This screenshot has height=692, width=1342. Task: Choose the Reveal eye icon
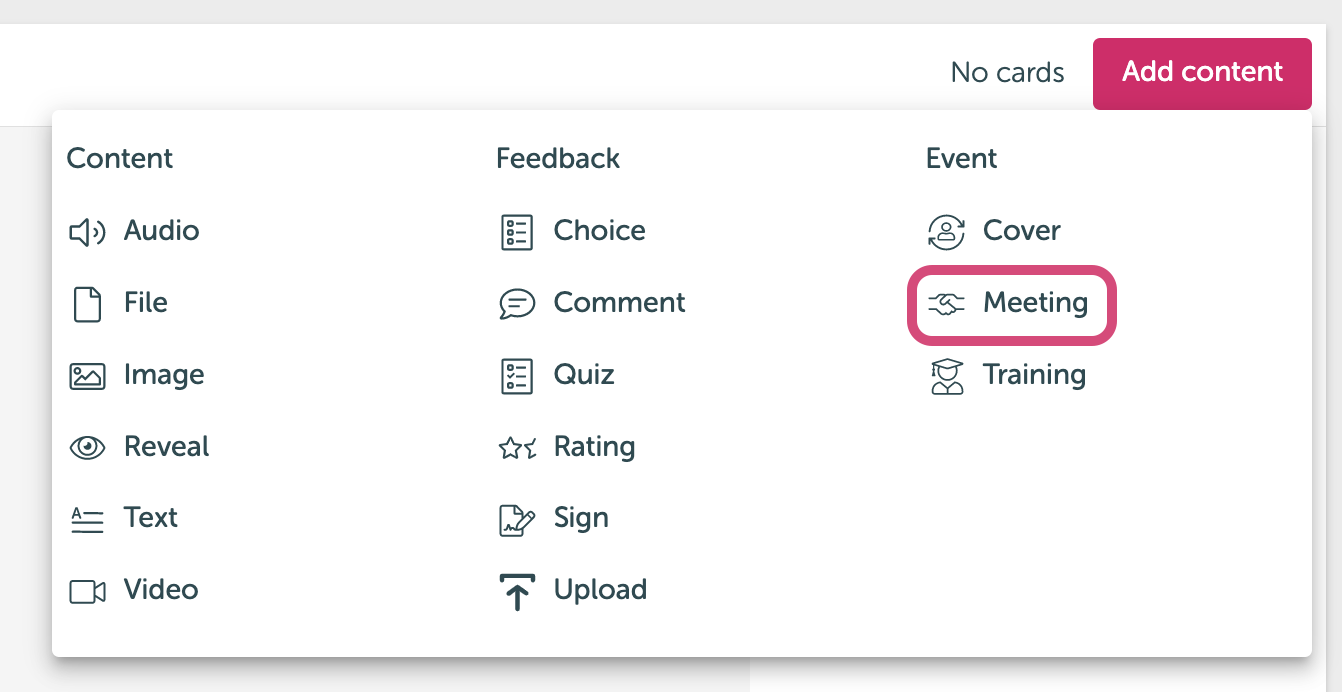tap(87, 448)
